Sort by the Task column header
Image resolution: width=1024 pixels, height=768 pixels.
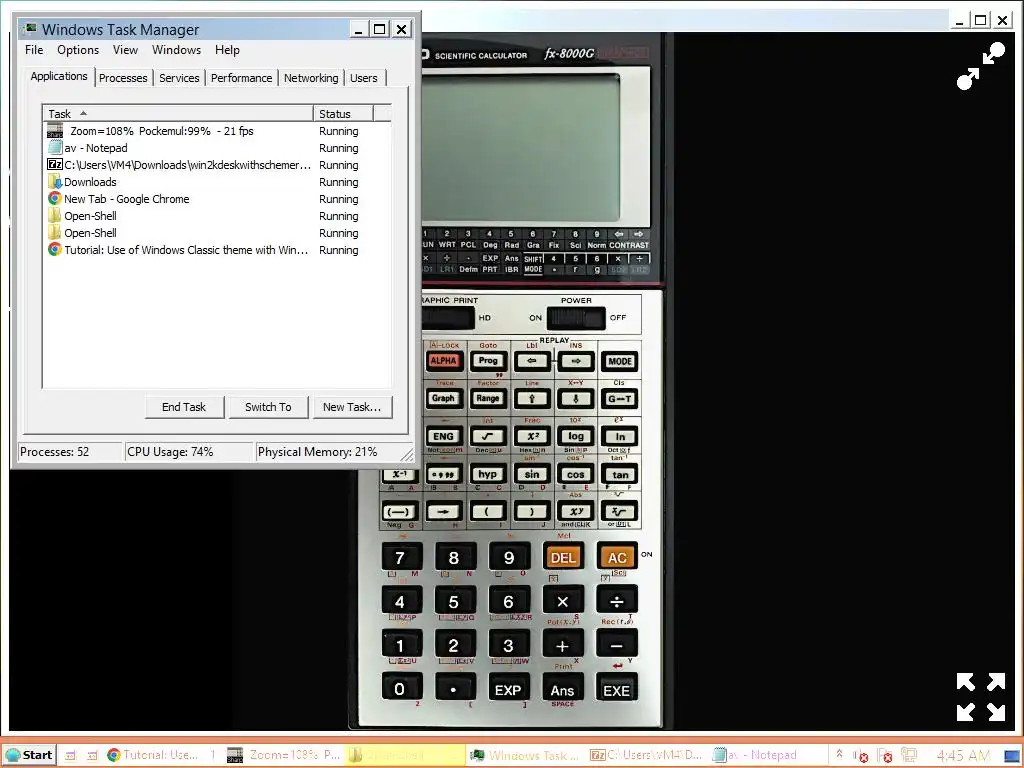point(178,114)
